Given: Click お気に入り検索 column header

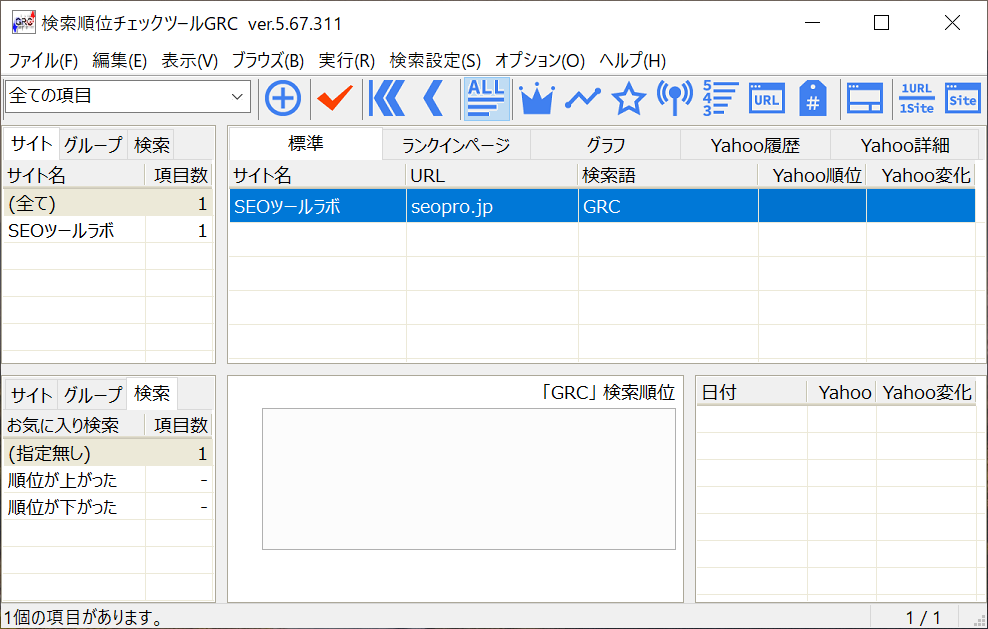Looking at the screenshot, I should (x=74, y=425).
